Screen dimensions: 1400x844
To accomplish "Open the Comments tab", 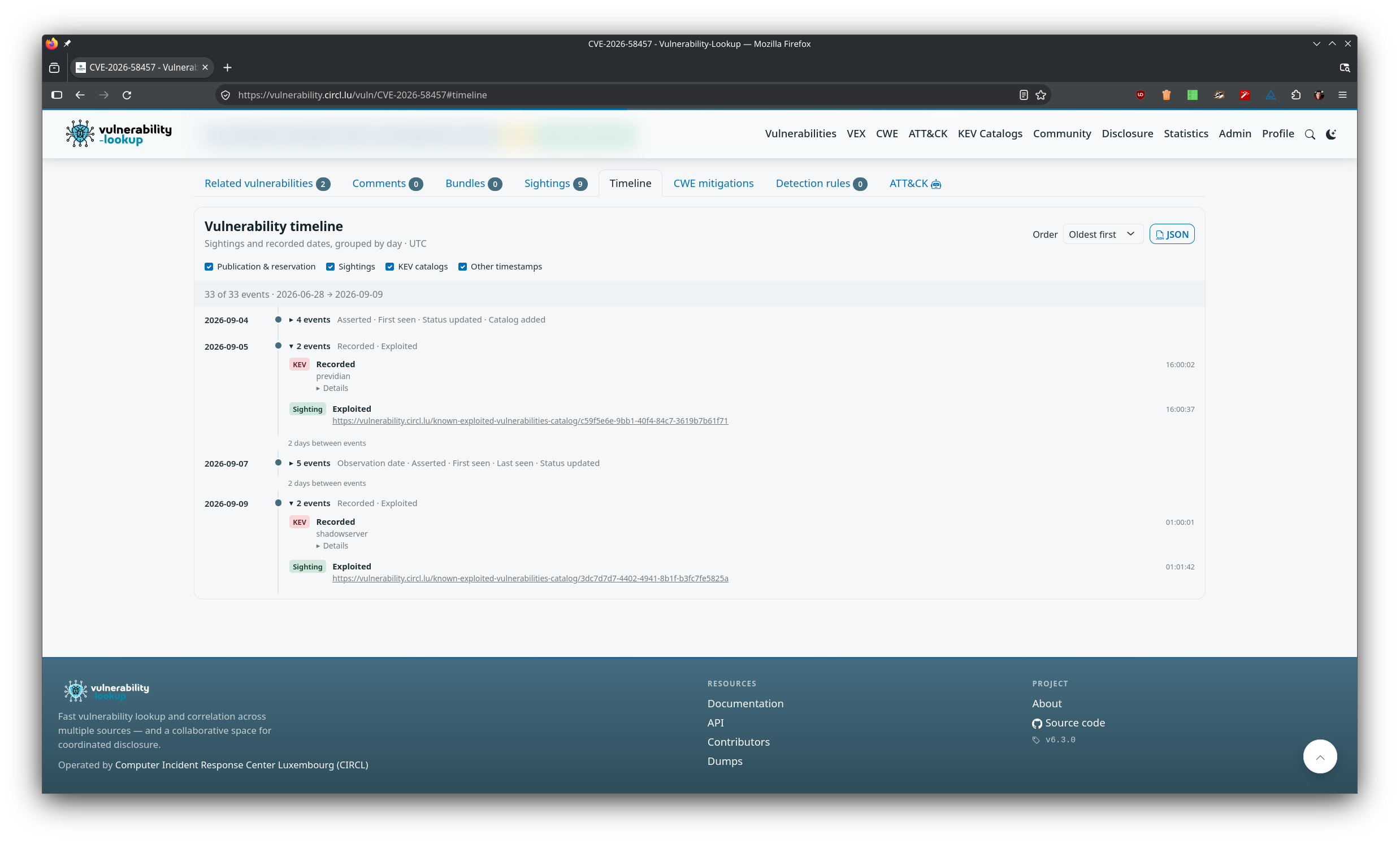I will tap(388, 184).
